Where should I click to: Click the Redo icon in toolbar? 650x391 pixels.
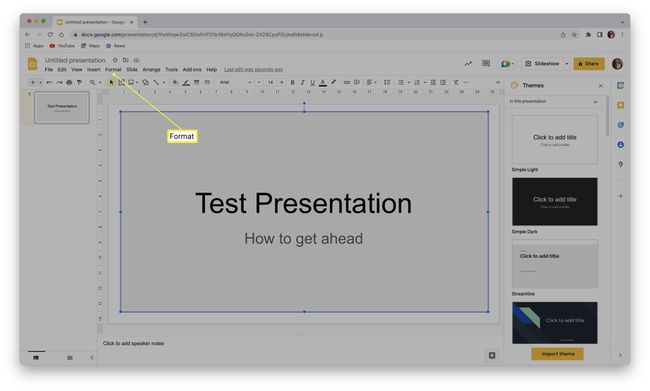(x=59, y=83)
